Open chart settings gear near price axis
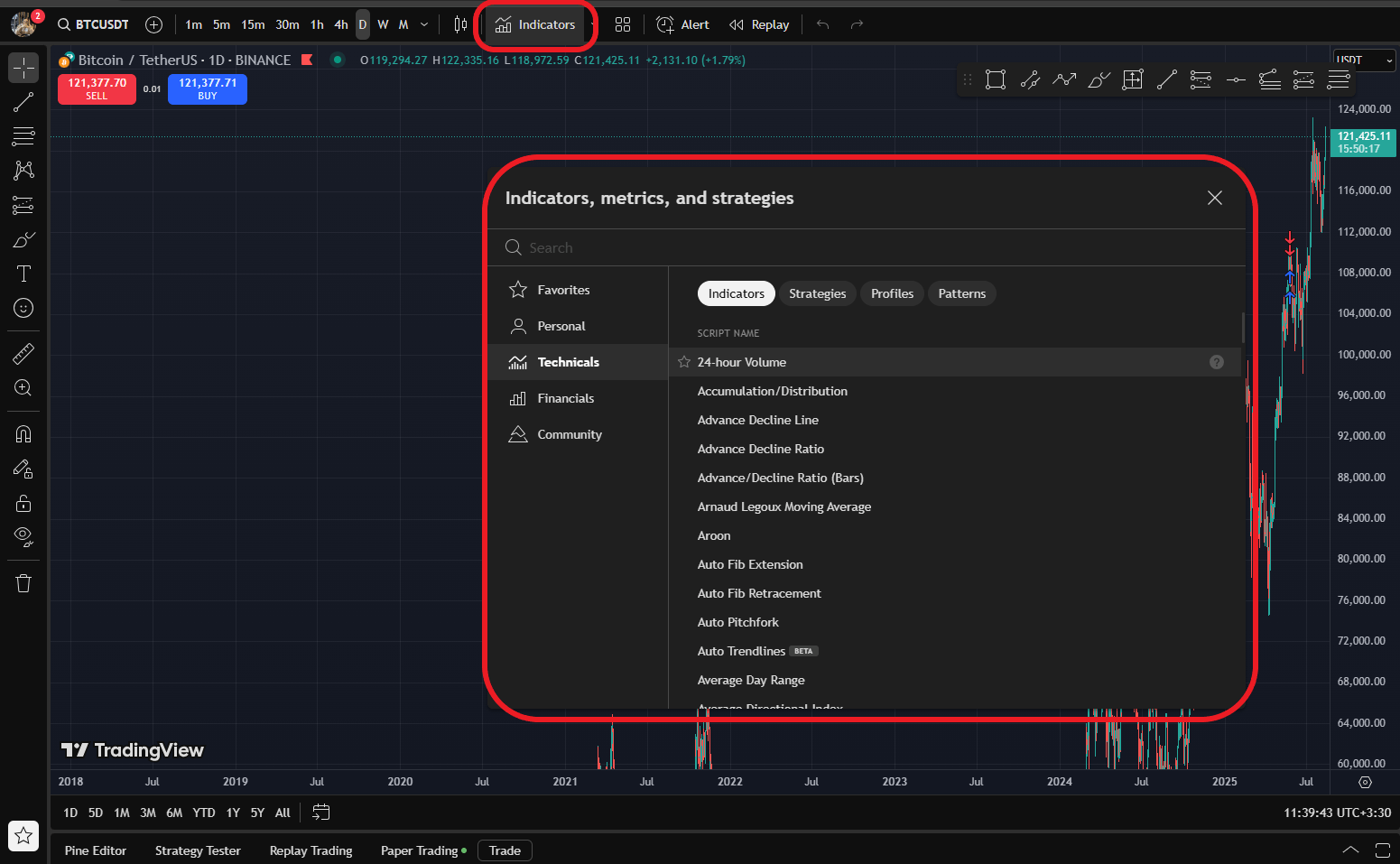 pyautogui.click(x=1365, y=782)
